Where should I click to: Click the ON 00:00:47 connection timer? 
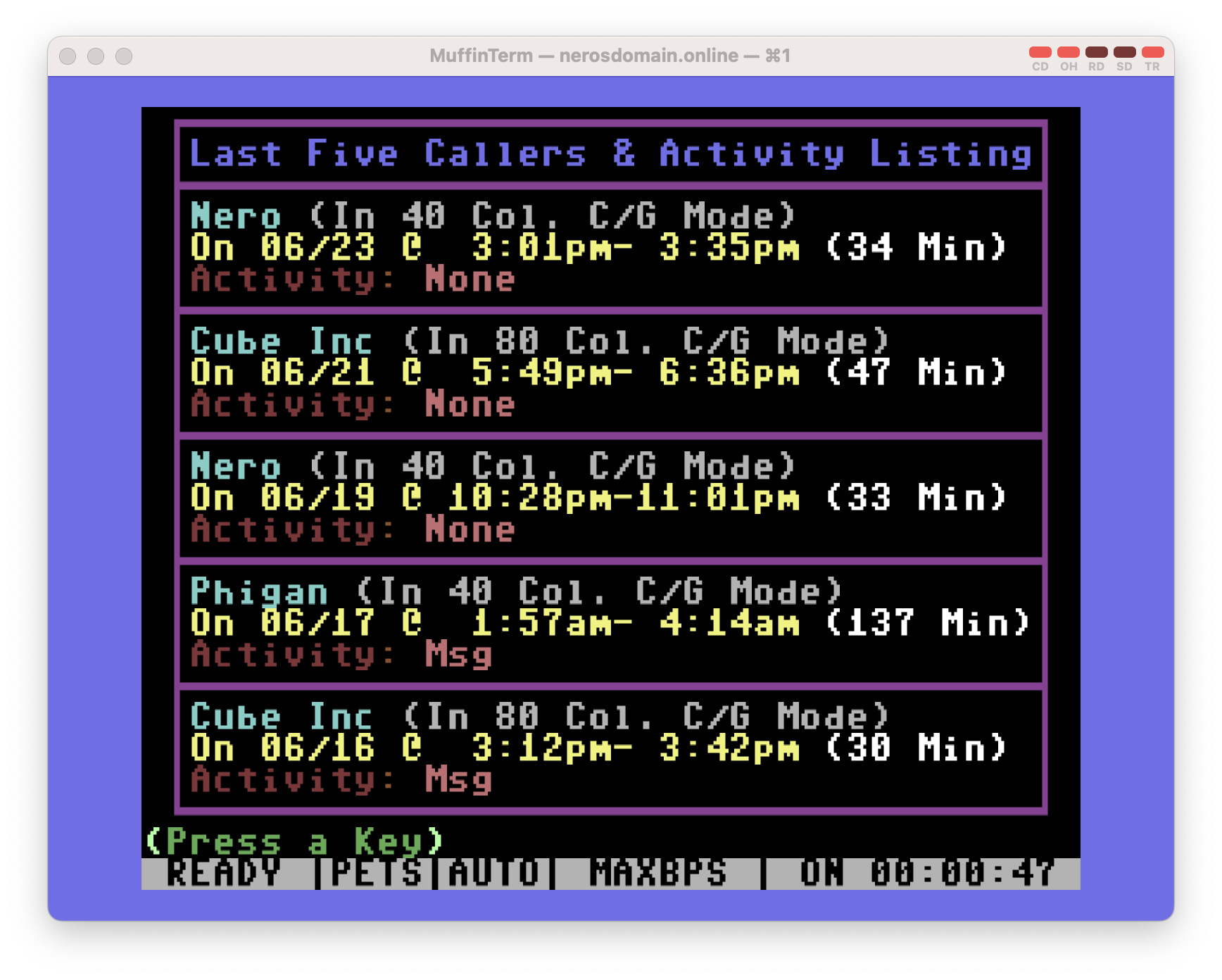tap(927, 873)
